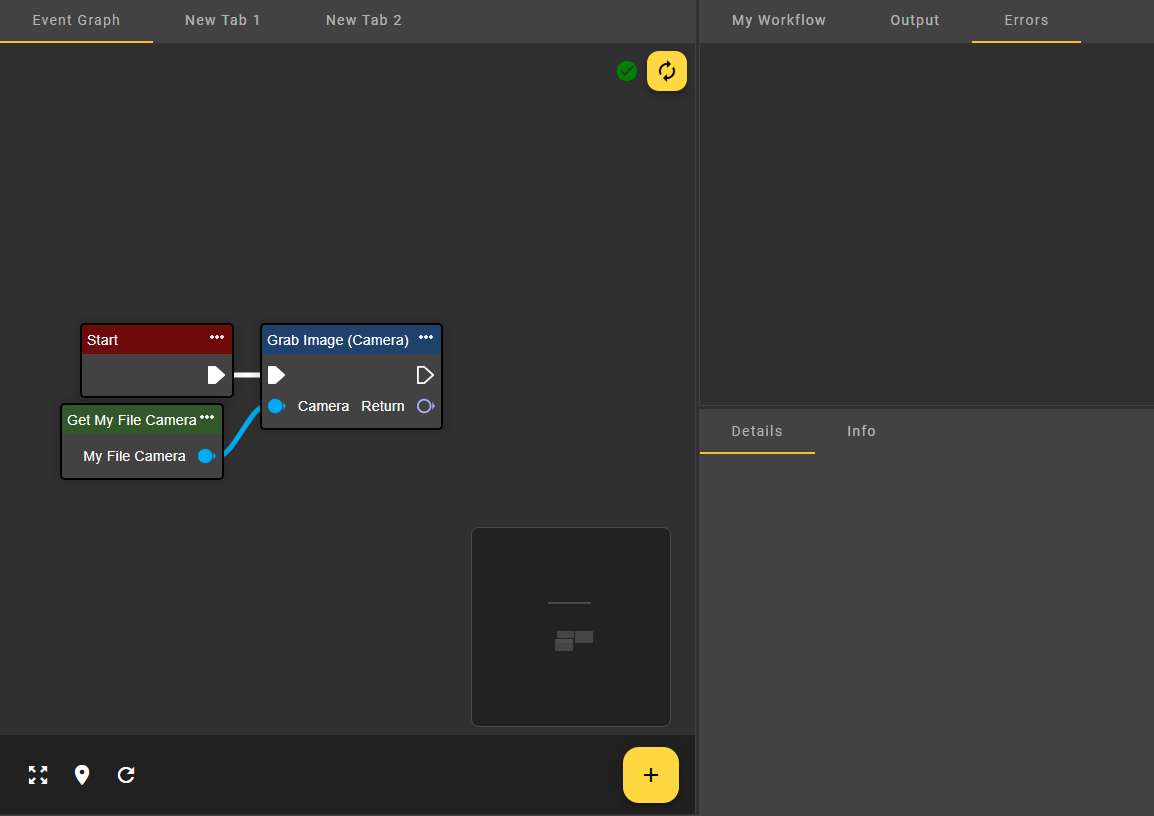Image resolution: width=1154 pixels, height=816 pixels.
Task: Click the blue Camera input pin
Action: 276,406
